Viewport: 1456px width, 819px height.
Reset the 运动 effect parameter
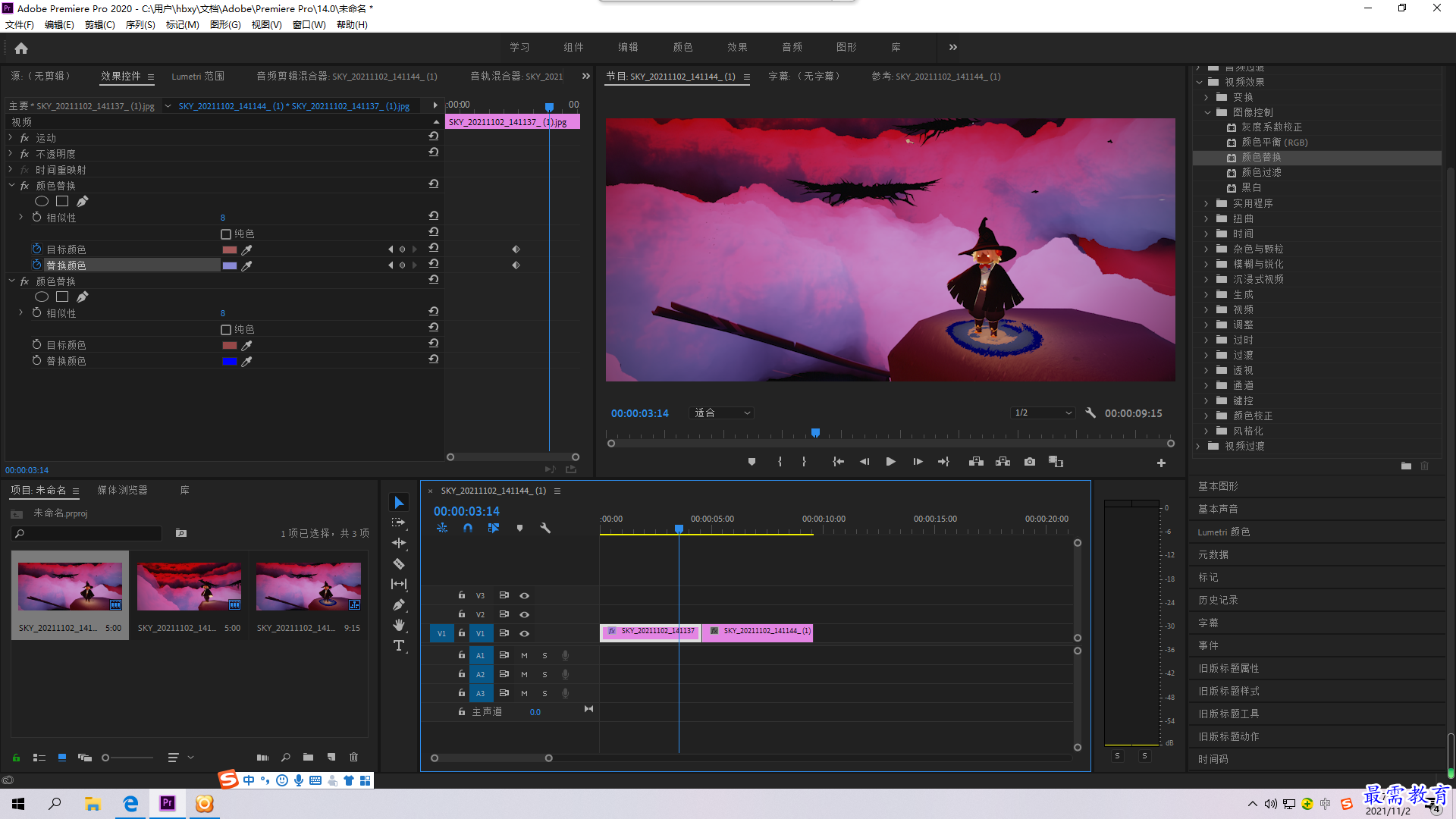[x=434, y=136]
